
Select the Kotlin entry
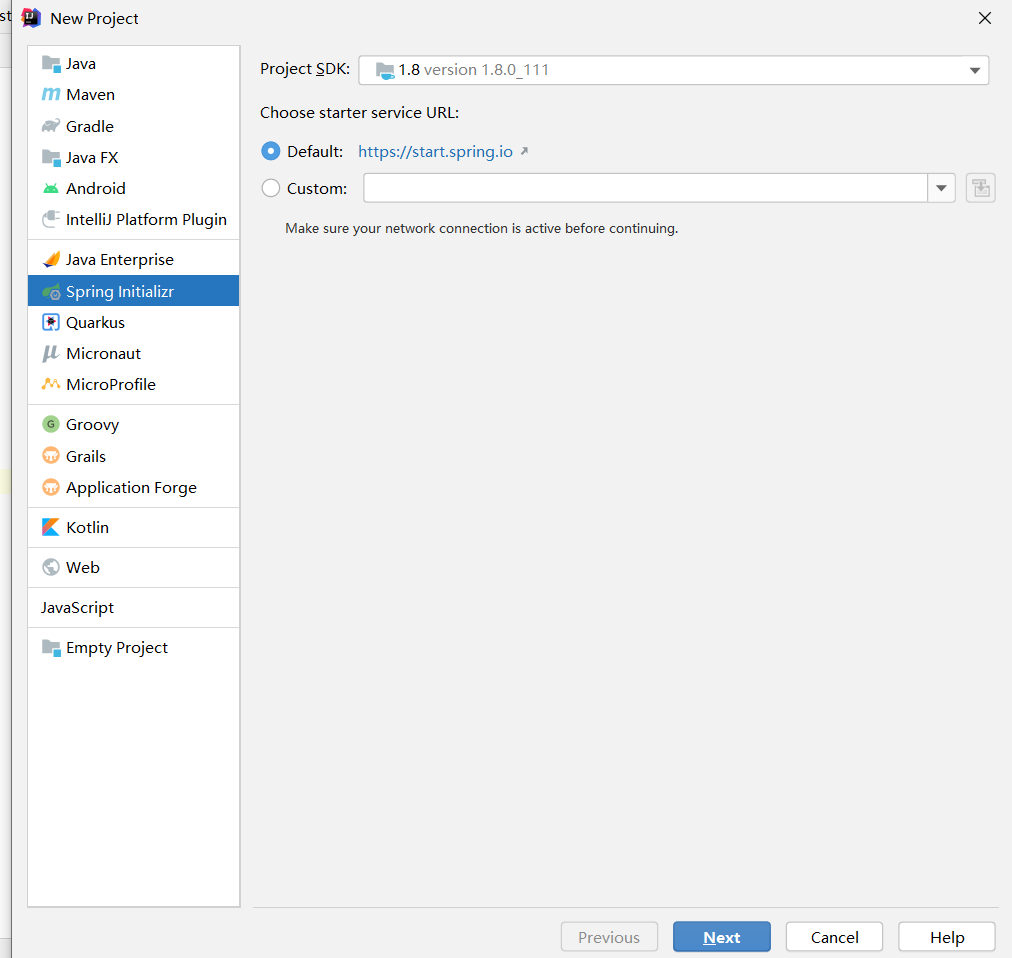point(134,527)
